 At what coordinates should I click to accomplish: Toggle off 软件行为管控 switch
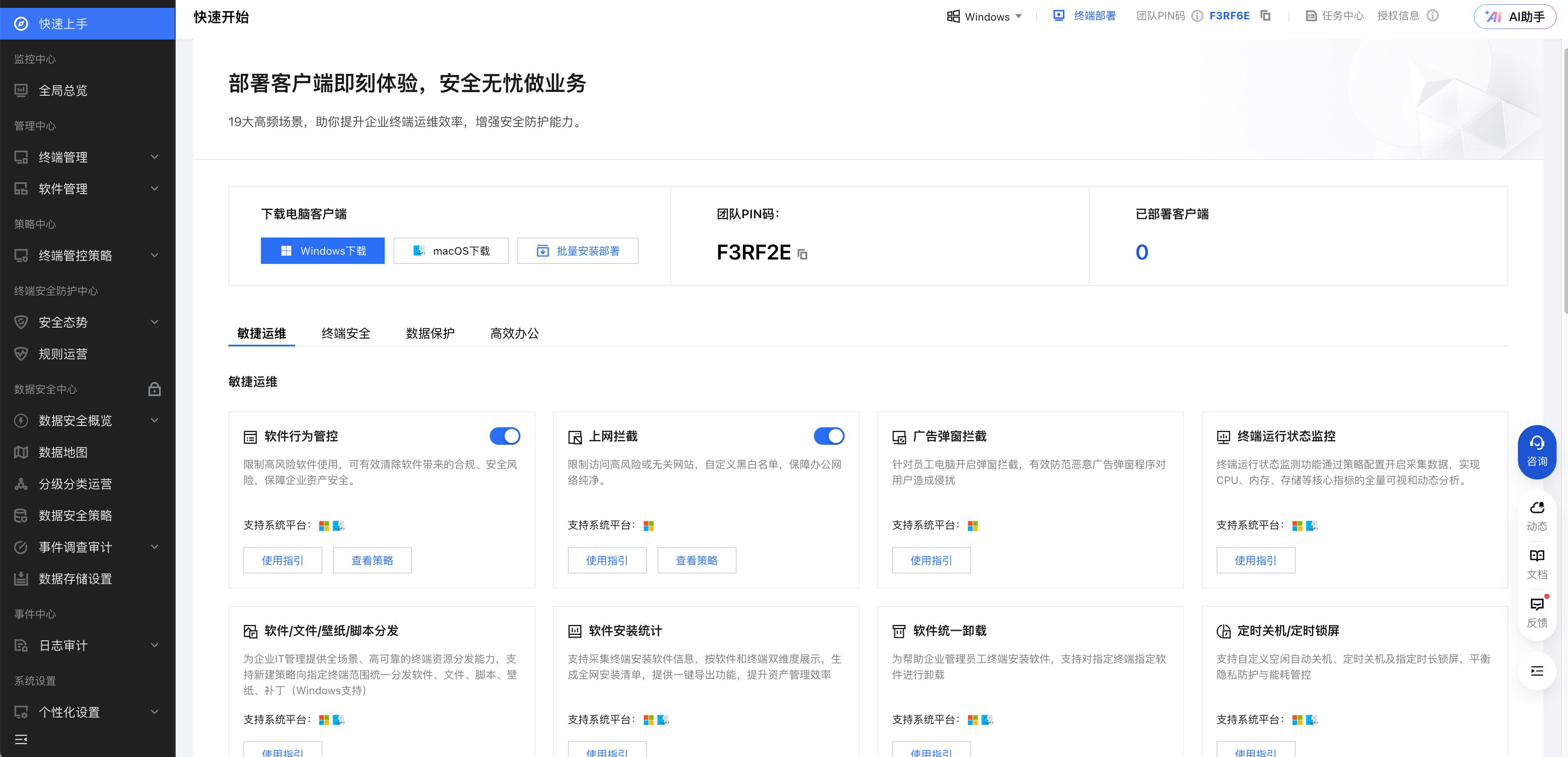505,436
